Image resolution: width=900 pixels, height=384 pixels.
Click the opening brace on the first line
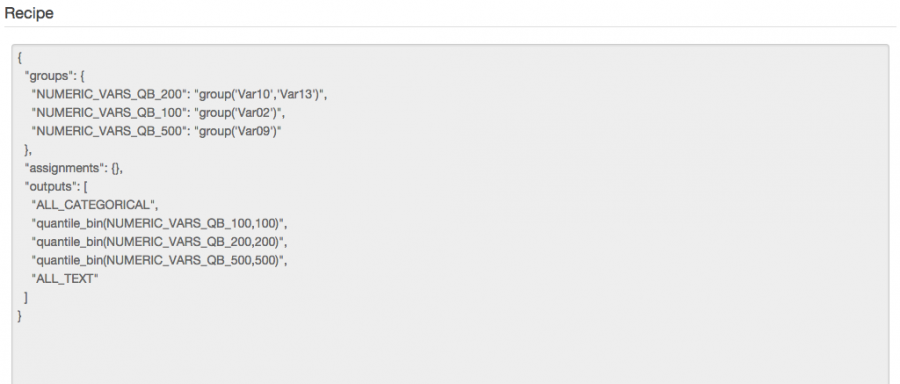pyautogui.click(x=20, y=58)
